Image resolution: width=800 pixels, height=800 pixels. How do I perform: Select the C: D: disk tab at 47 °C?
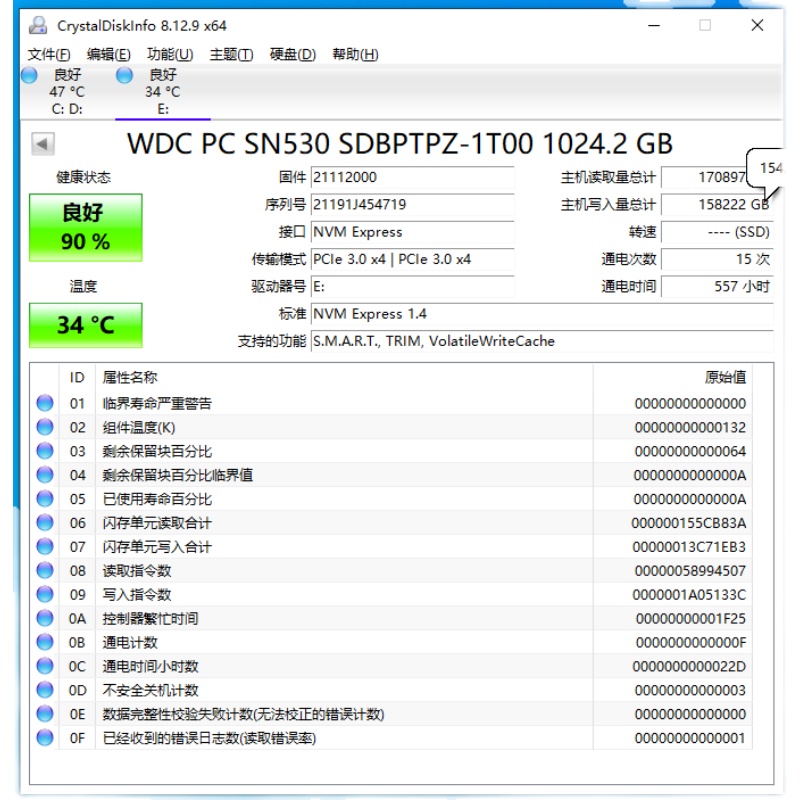click(x=67, y=92)
